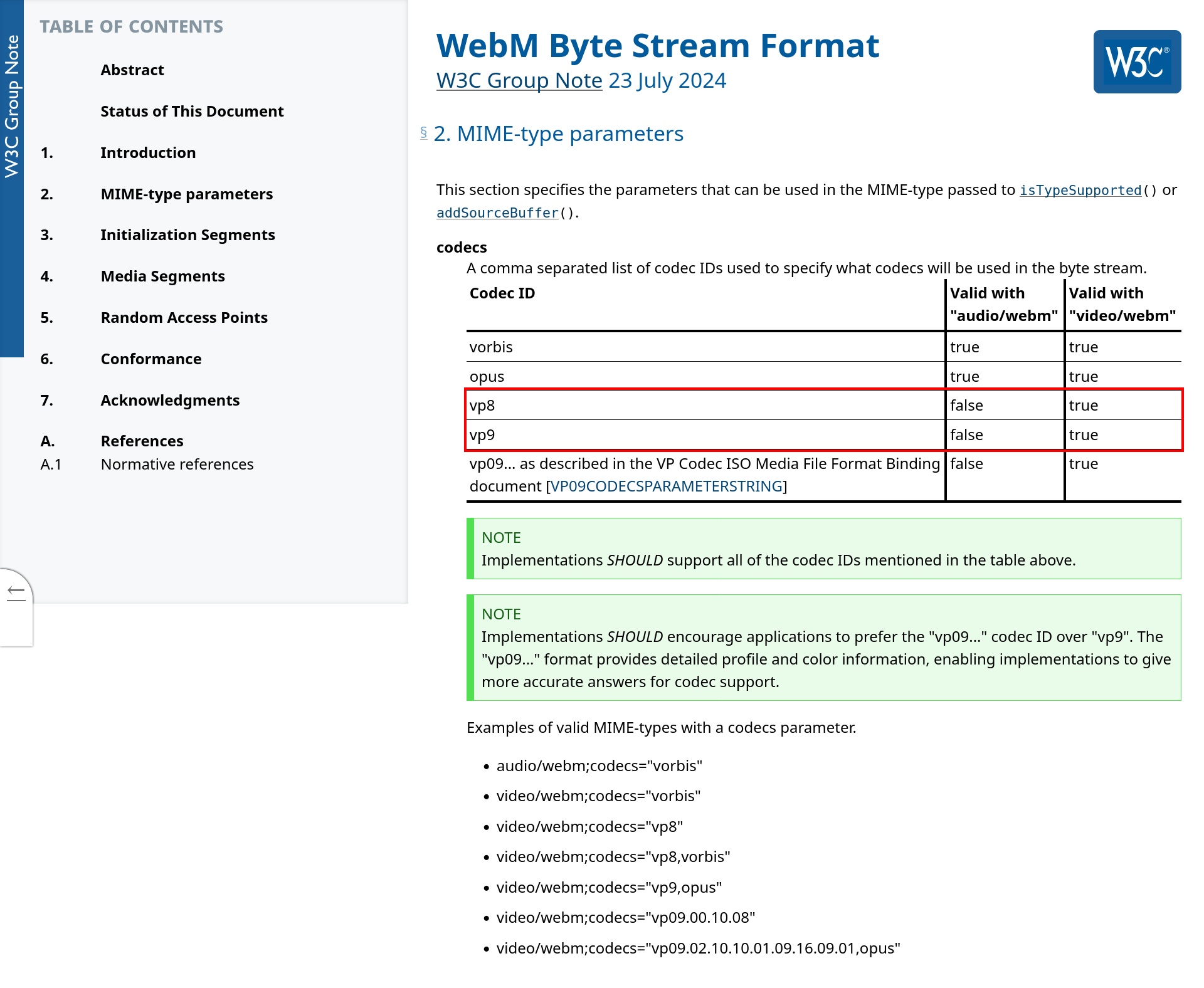Open the Conformance section
The height and width of the screenshot is (988, 1204).
click(151, 359)
